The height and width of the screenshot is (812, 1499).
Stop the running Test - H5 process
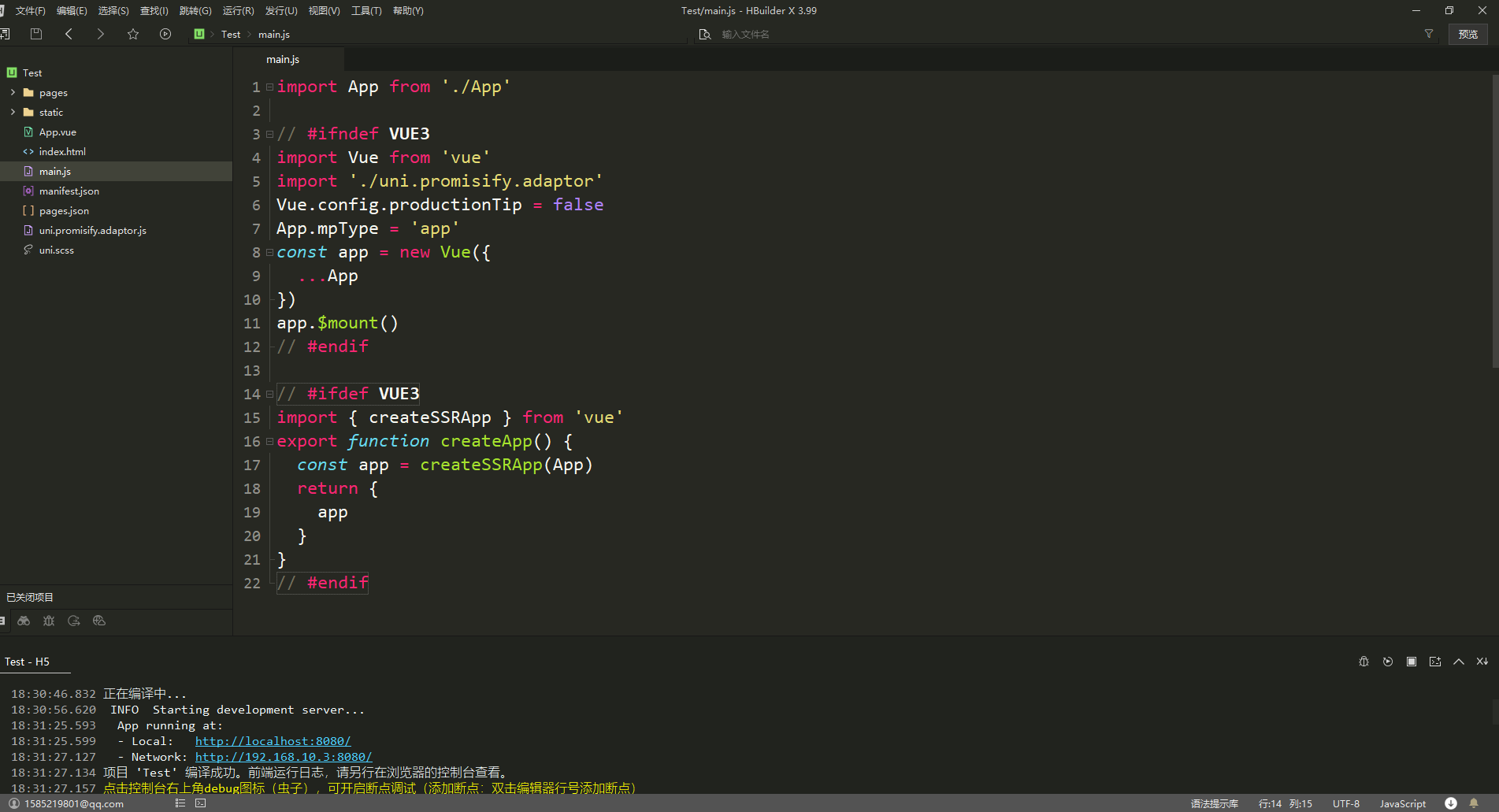point(1412,662)
